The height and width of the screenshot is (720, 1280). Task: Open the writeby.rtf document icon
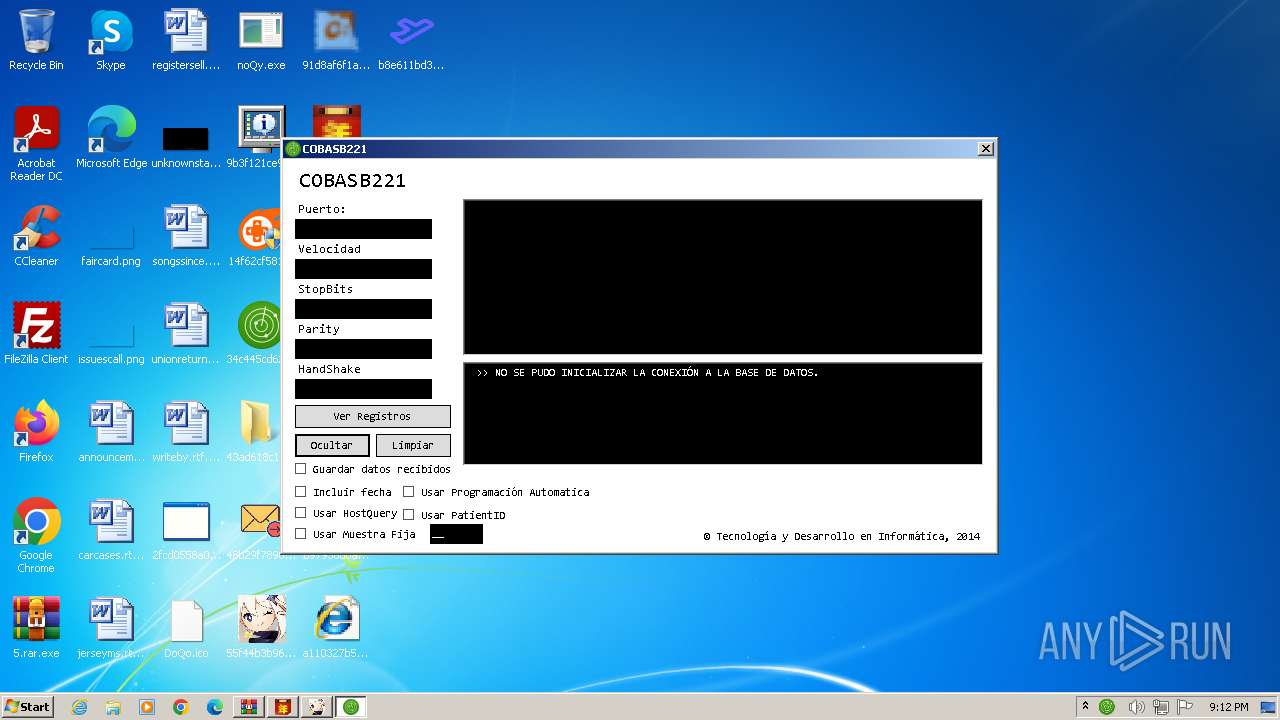pos(185,431)
